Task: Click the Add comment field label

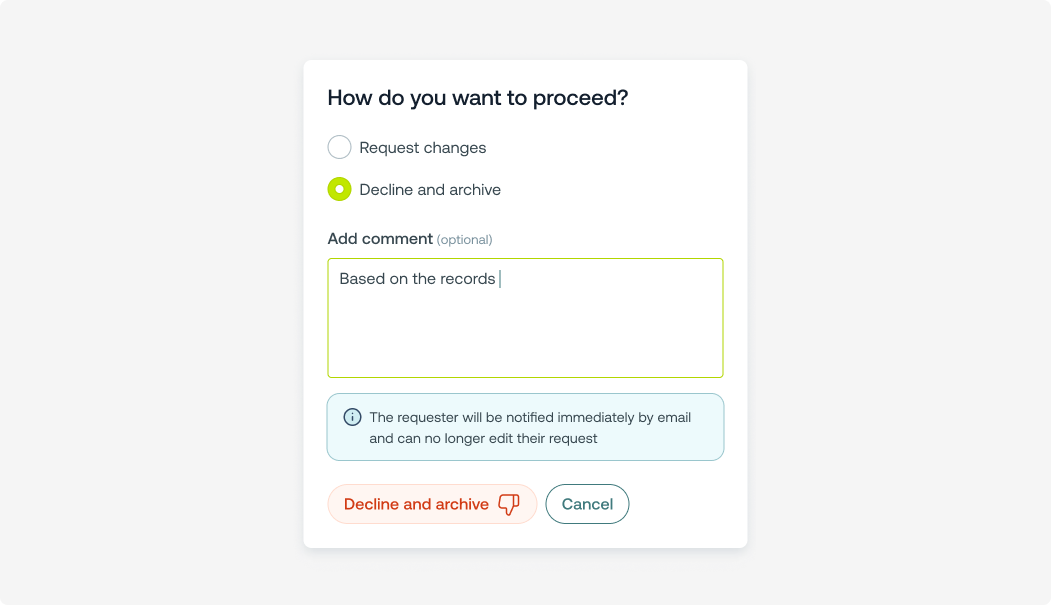Action: 380,239
